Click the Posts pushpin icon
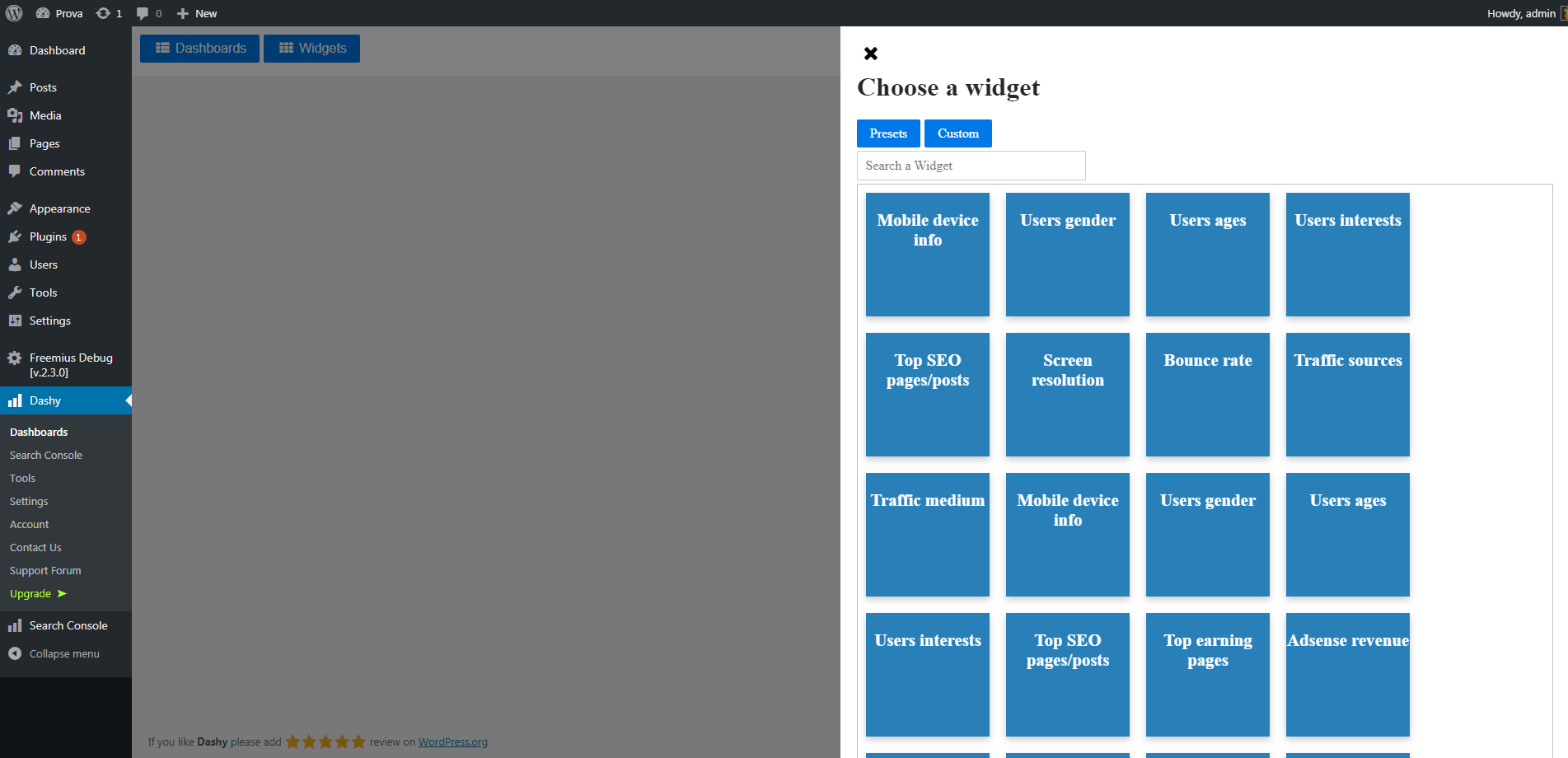1568x758 pixels. click(x=15, y=87)
